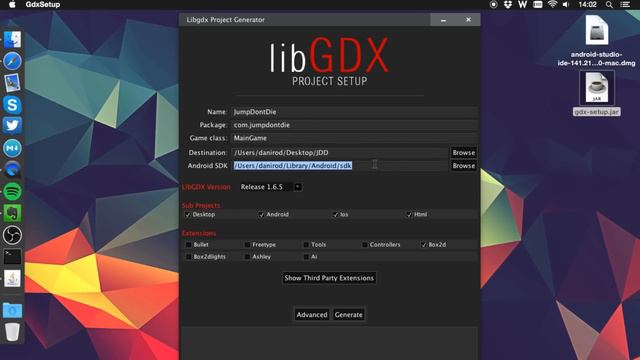Open OBS Studio from the dock
640x360 pixels.
coord(12,235)
